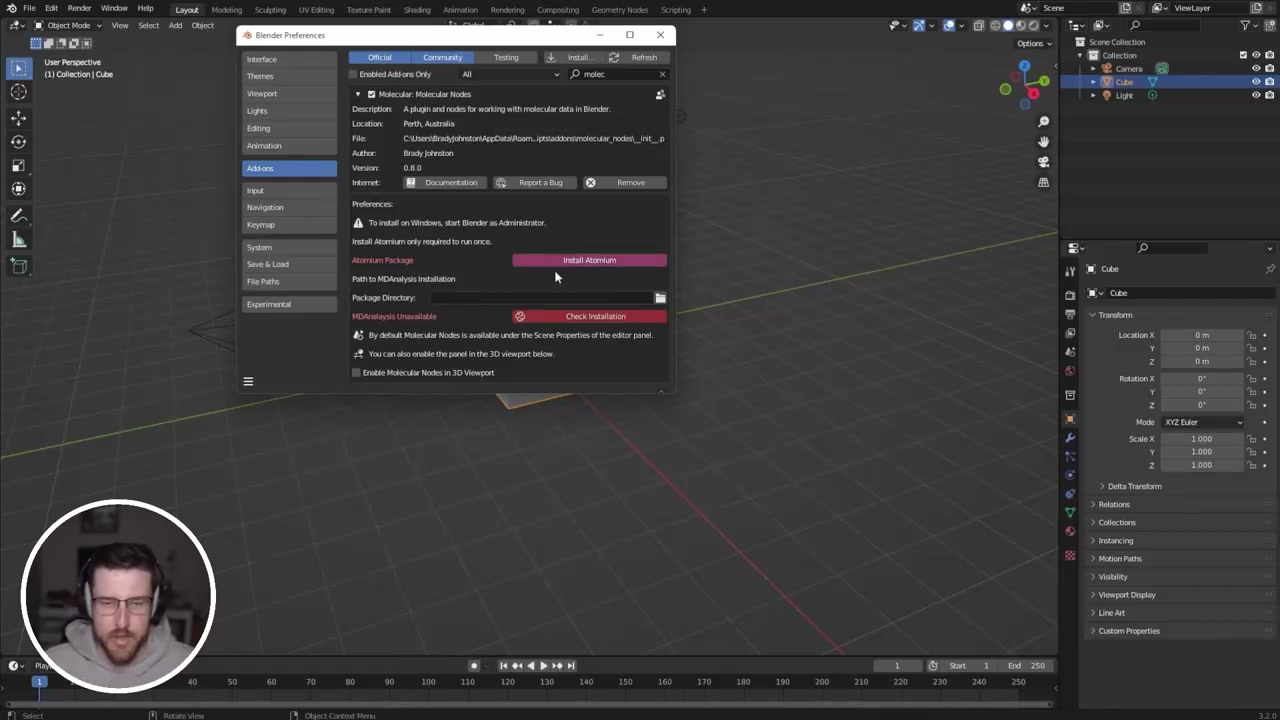The height and width of the screenshot is (720, 1280).
Task: Open the Object Mode dropdown
Action: 68,25
